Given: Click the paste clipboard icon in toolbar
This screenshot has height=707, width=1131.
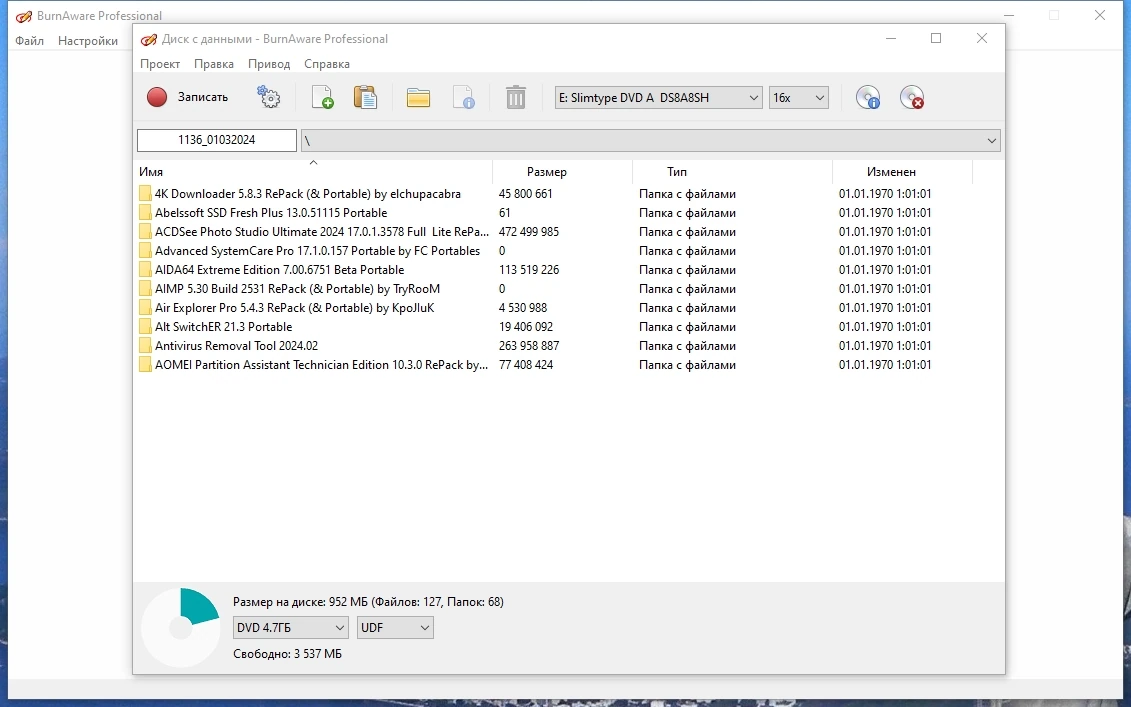Looking at the screenshot, I should (365, 97).
